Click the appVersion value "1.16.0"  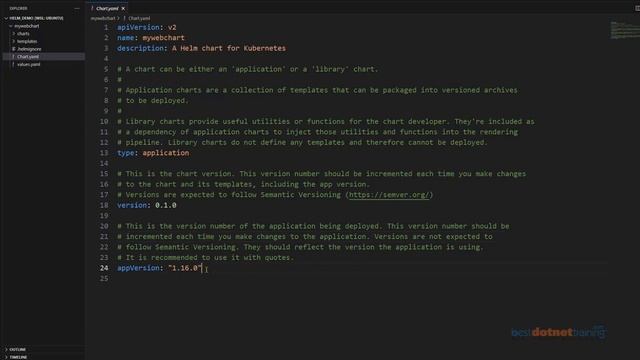coord(184,268)
